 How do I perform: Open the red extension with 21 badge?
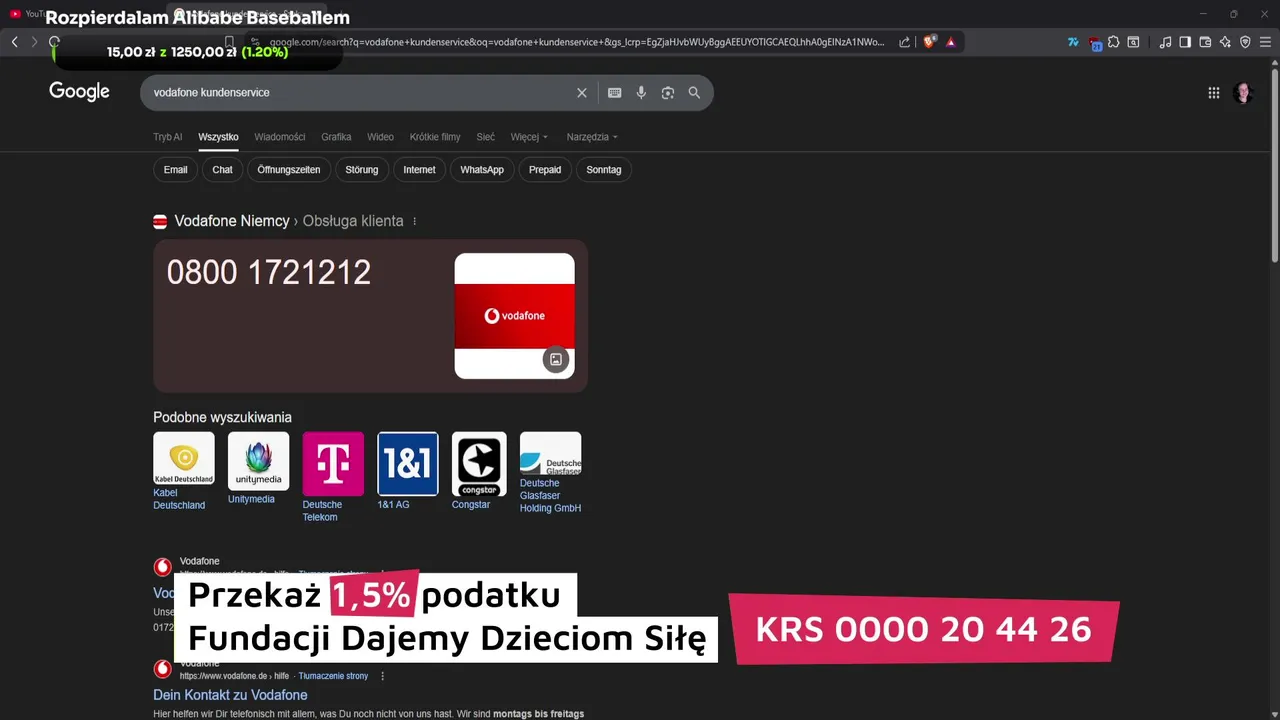tap(1095, 43)
